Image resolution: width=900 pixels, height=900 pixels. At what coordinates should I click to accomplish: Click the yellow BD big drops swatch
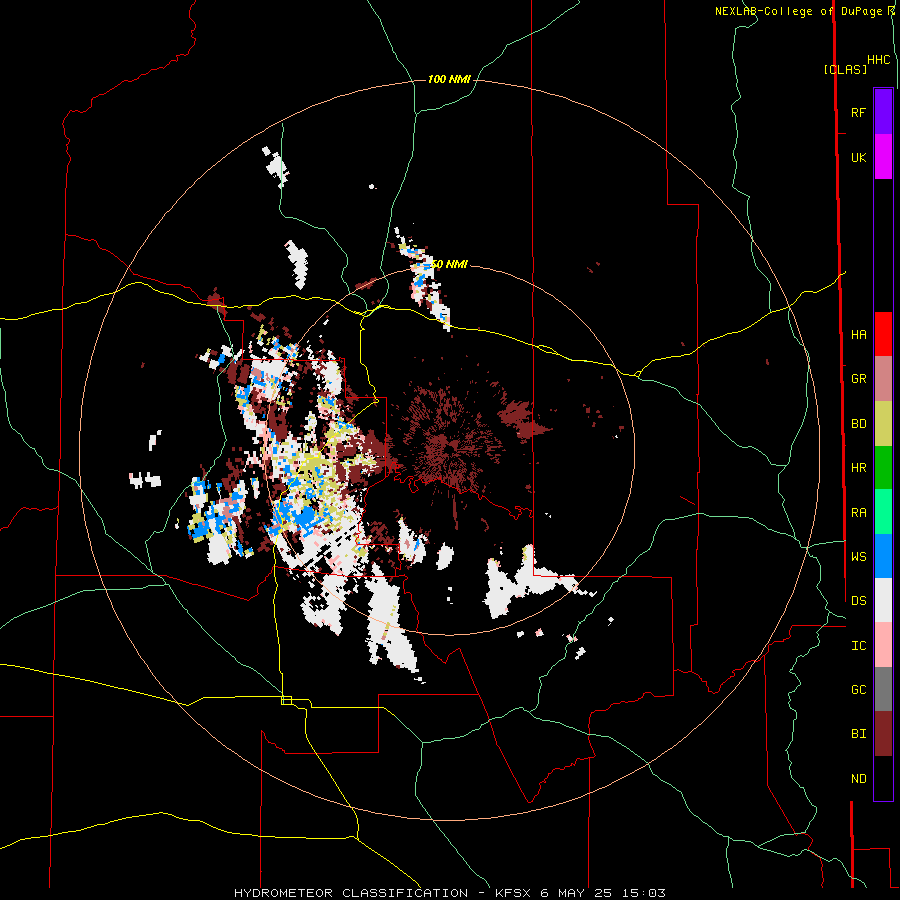[883, 424]
